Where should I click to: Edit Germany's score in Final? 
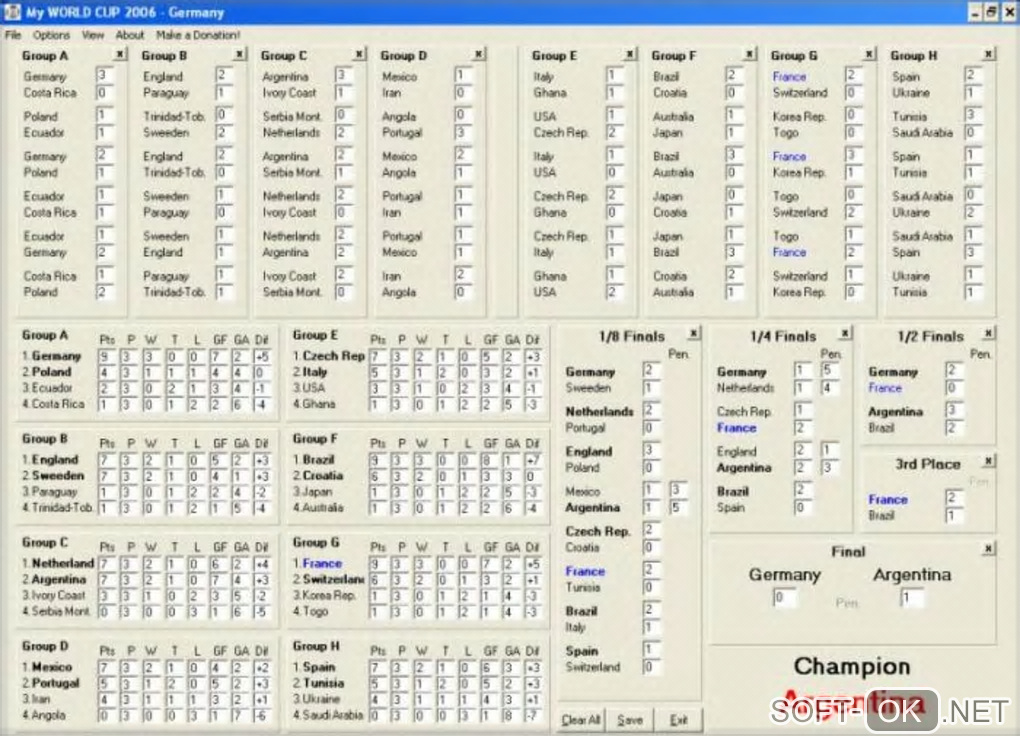783,597
